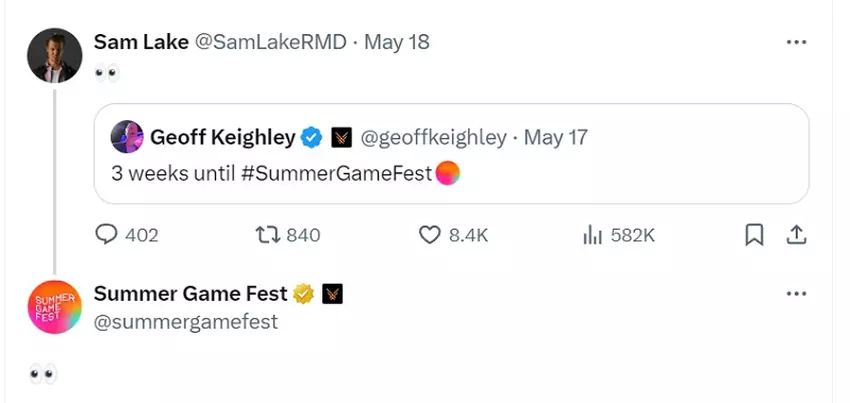Share the tweet via upload icon
The image size is (850, 403).
[796, 235]
